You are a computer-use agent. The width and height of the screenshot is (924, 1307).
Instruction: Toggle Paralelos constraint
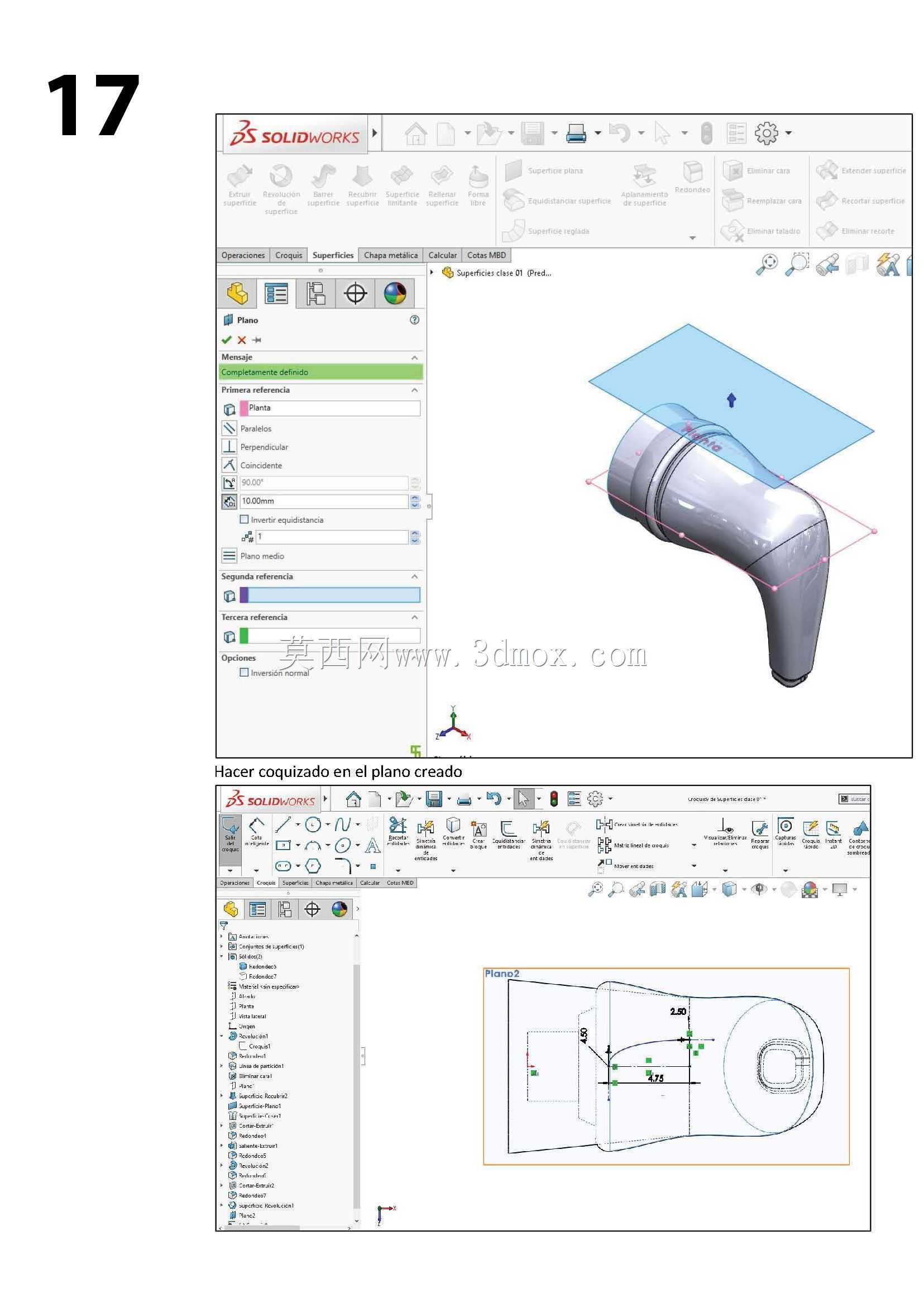point(229,428)
